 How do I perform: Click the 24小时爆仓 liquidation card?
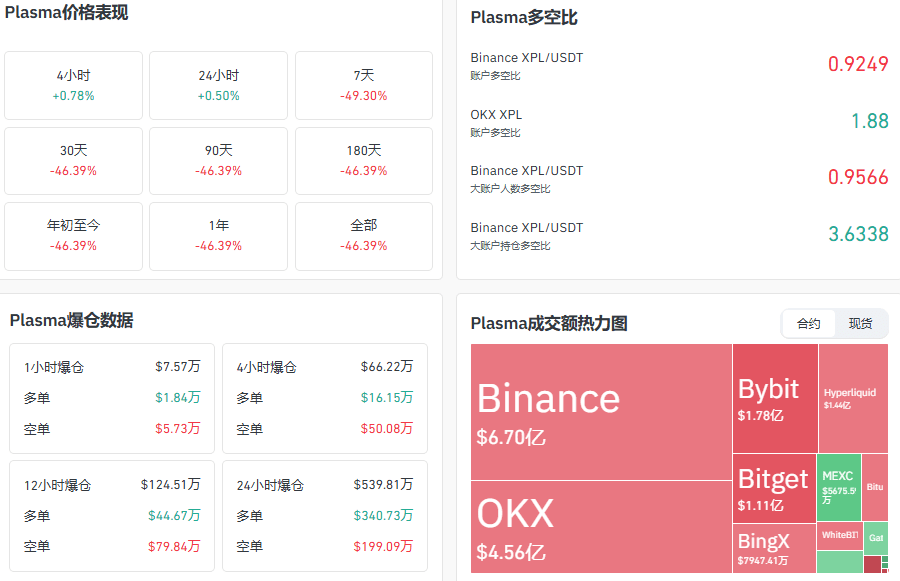324,515
